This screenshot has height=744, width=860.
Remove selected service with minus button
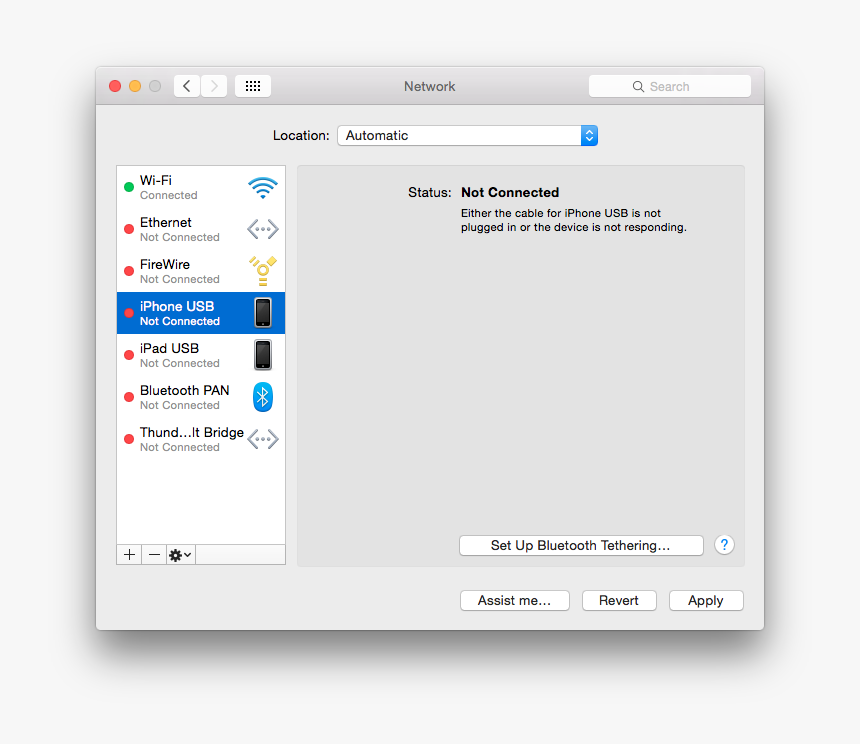click(155, 555)
